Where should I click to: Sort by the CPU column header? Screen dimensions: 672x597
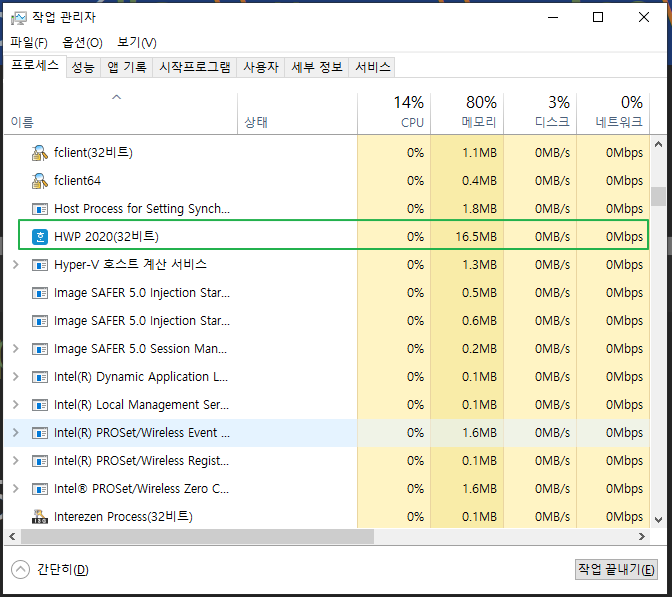click(x=394, y=114)
